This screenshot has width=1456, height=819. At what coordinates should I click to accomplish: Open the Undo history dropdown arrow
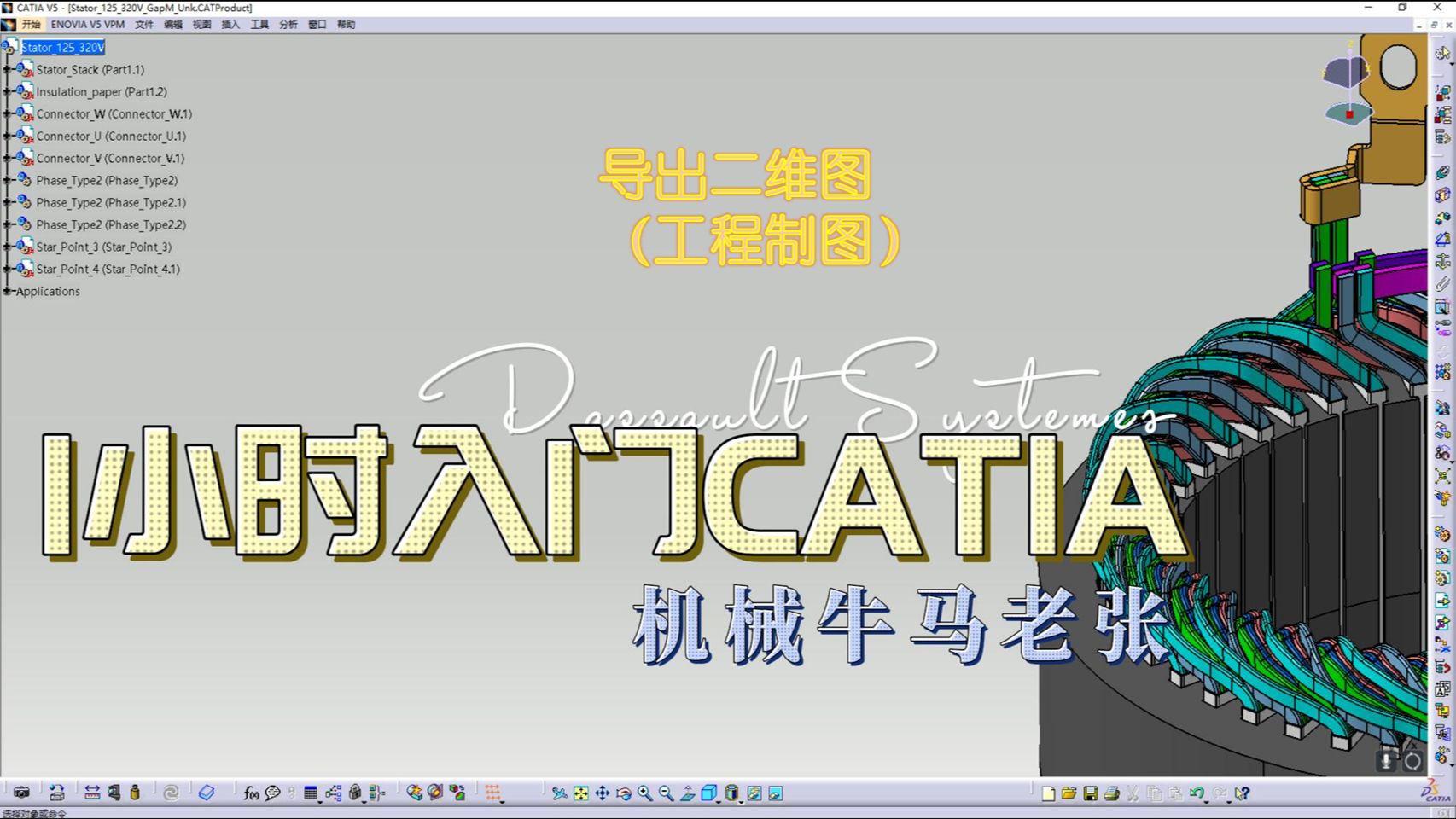[1208, 801]
